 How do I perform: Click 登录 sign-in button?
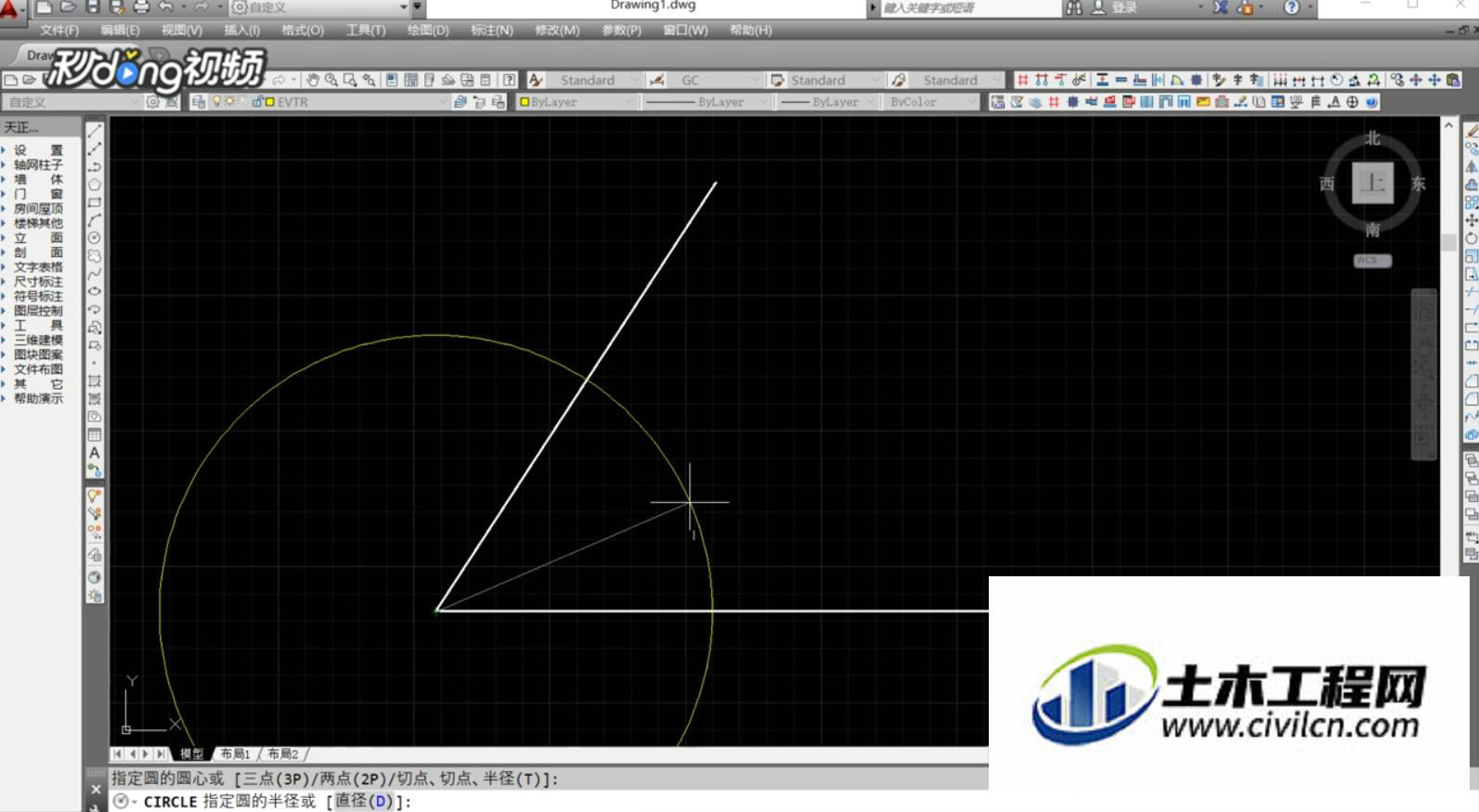pyautogui.click(x=1124, y=7)
